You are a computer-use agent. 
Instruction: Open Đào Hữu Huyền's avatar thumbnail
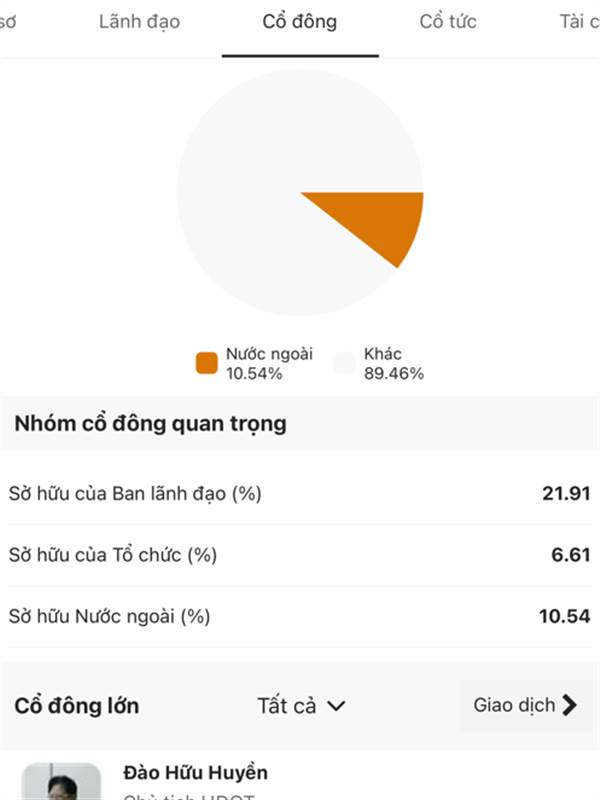[62, 783]
